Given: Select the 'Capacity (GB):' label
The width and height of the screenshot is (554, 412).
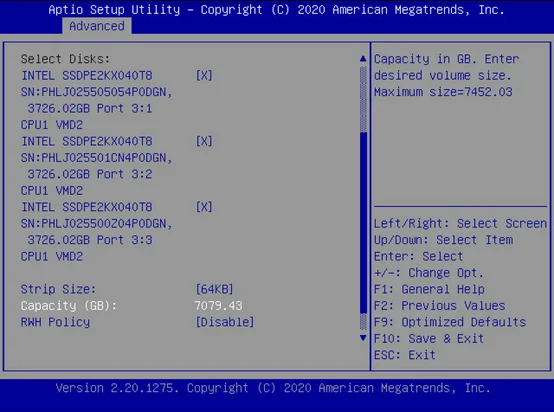Looking at the screenshot, I should click(x=69, y=306).
